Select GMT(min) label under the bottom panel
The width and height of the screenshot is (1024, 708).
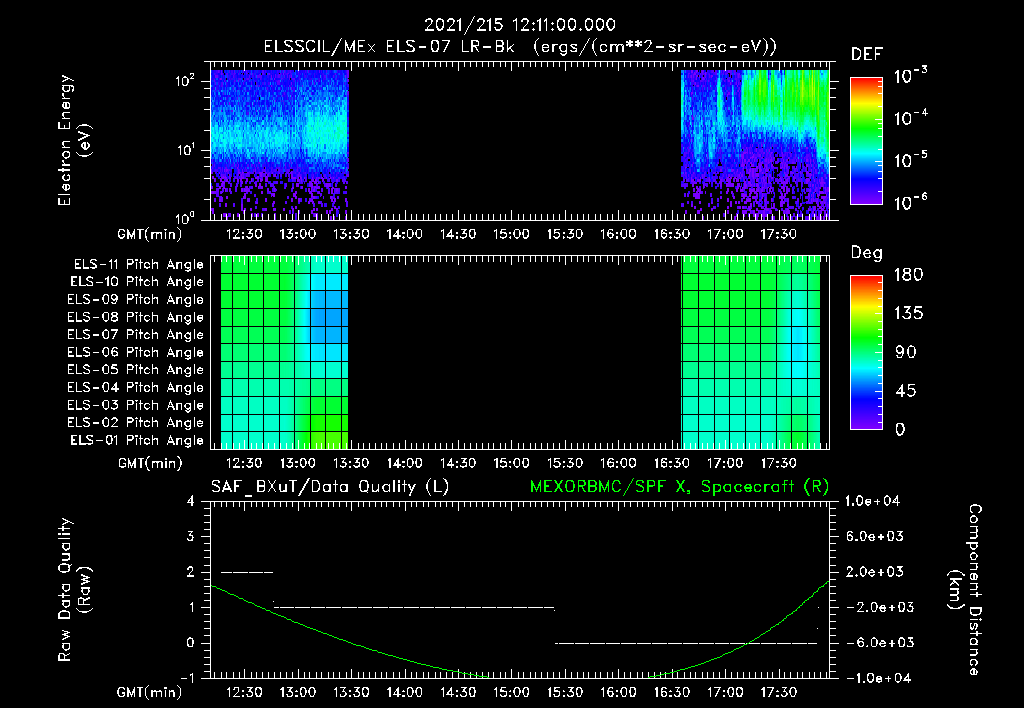150,692
